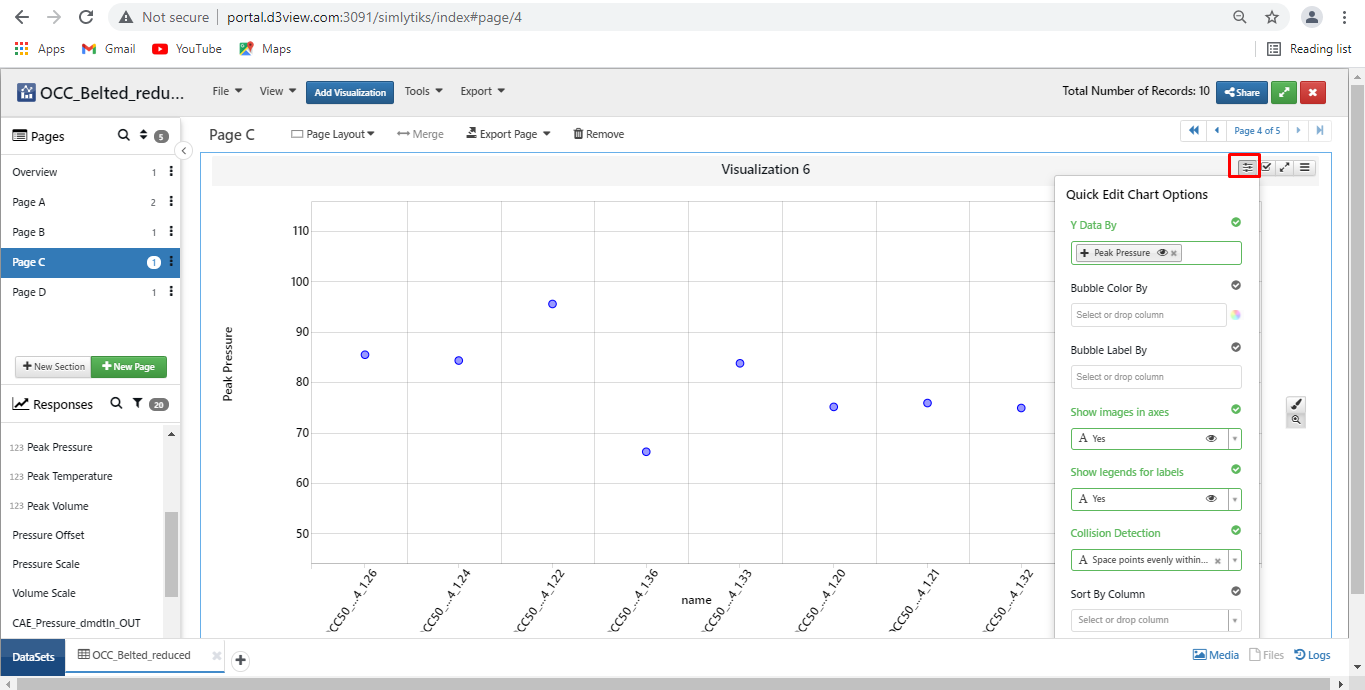Open the Visualization 6 hamburger menu
Image resolution: width=1365 pixels, height=690 pixels.
[x=1305, y=167]
